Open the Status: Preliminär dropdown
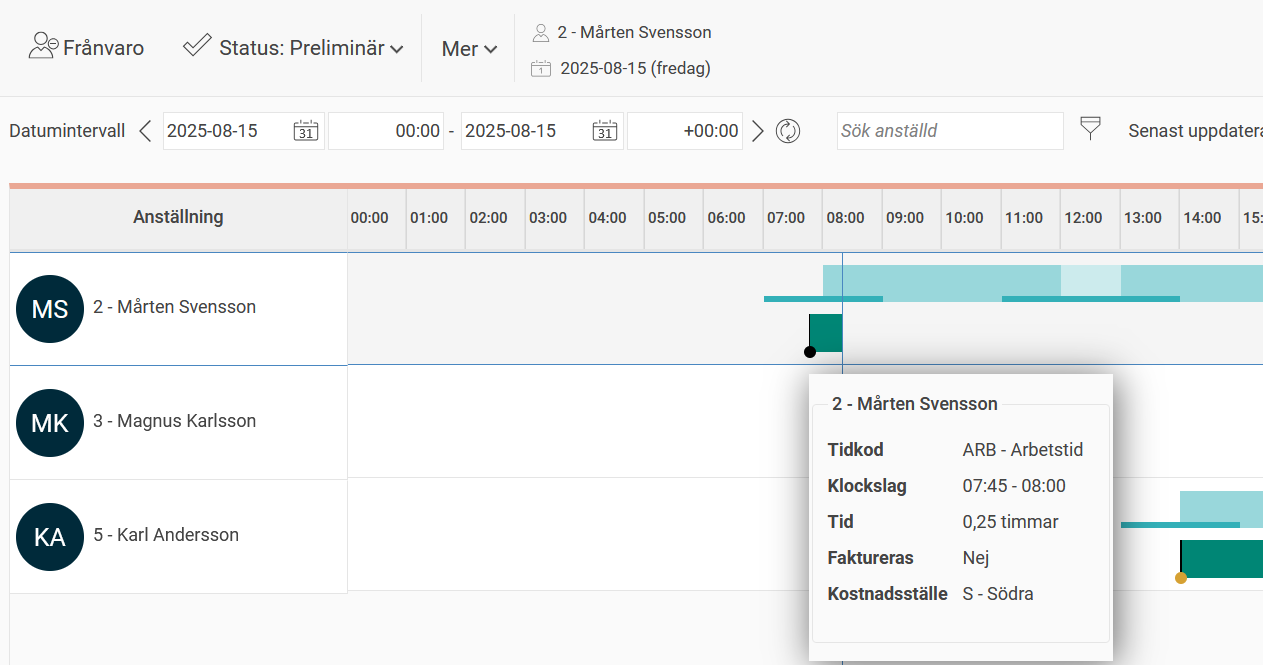The image size is (1263, 665). coord(294,47)
